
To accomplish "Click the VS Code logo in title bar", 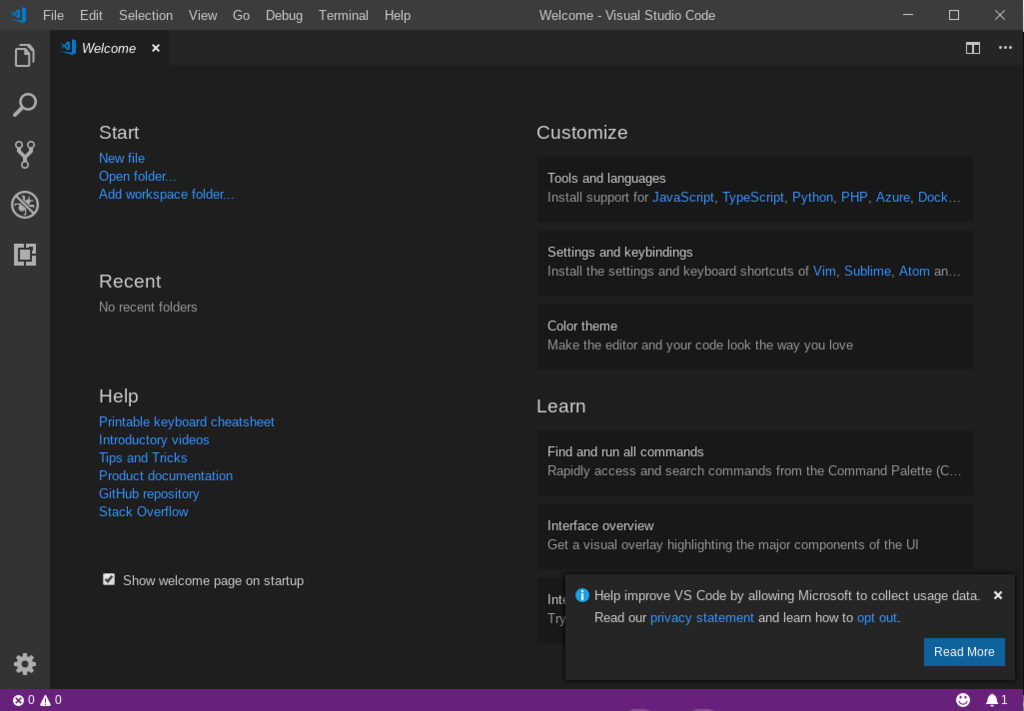I will tap(18, 15).
